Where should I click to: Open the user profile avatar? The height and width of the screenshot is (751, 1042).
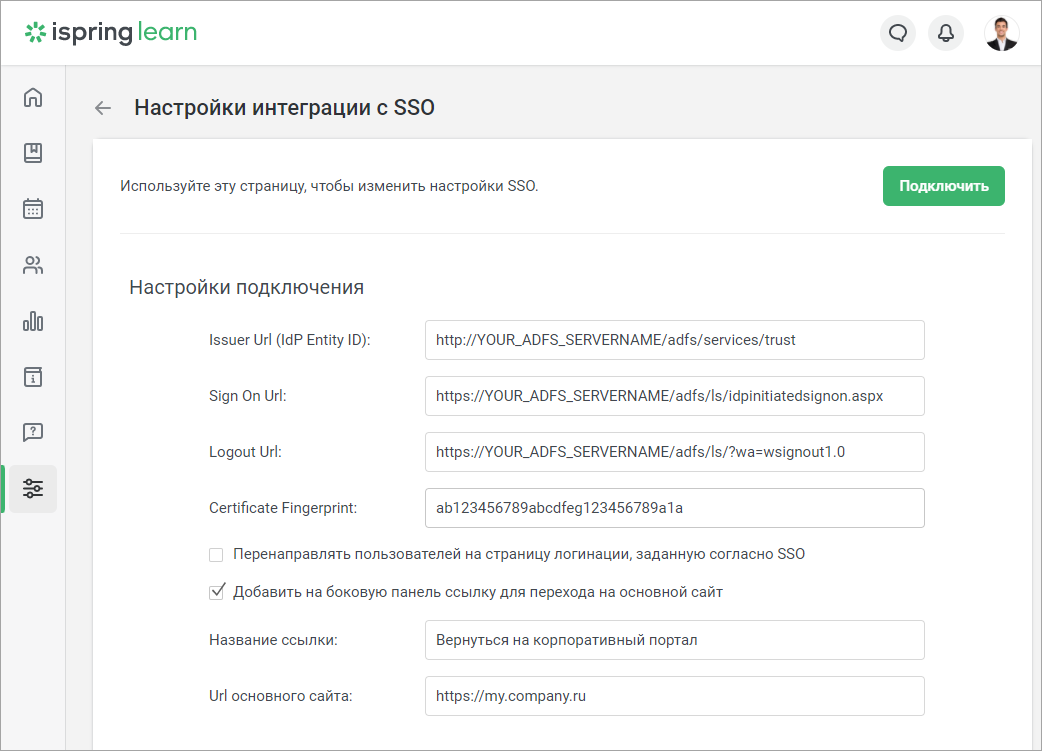point(1001,33)
